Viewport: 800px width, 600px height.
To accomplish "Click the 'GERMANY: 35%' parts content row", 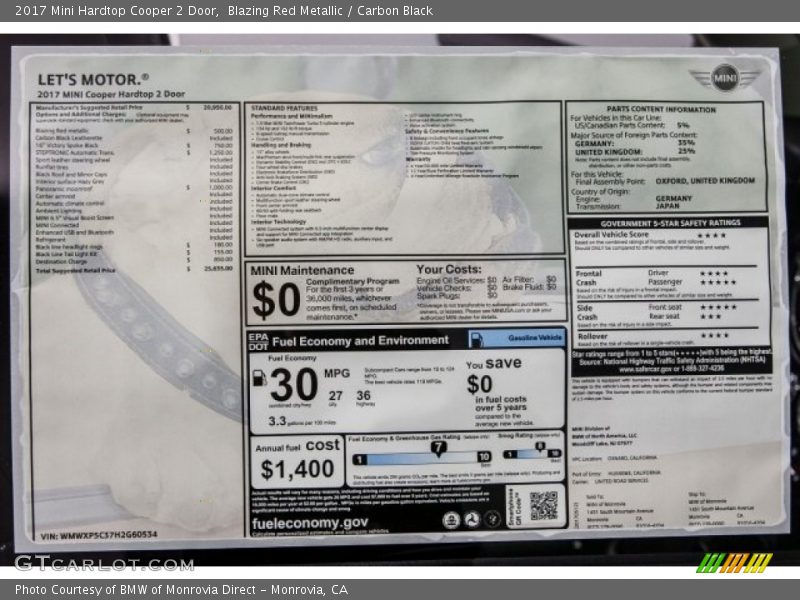I will [x=635, y=143].
